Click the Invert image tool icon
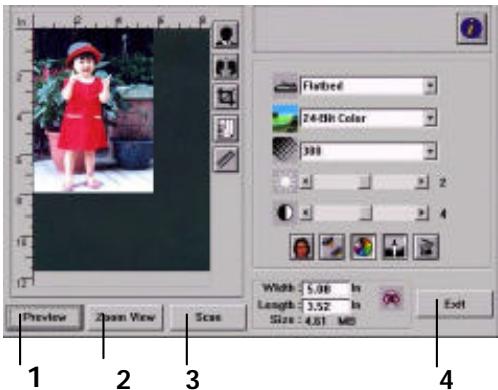 pos(226,35)
